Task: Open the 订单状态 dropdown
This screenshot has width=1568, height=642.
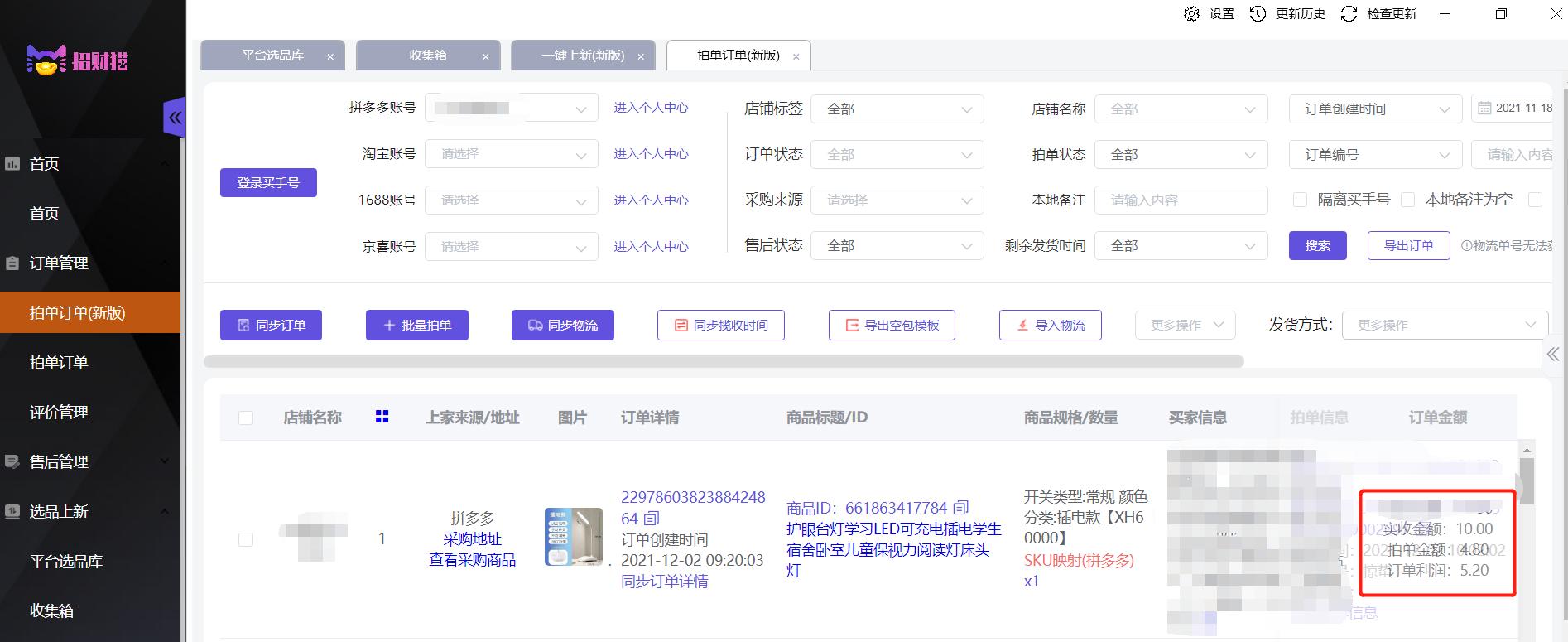Action: pyautogui.click(x=897, y=154)
